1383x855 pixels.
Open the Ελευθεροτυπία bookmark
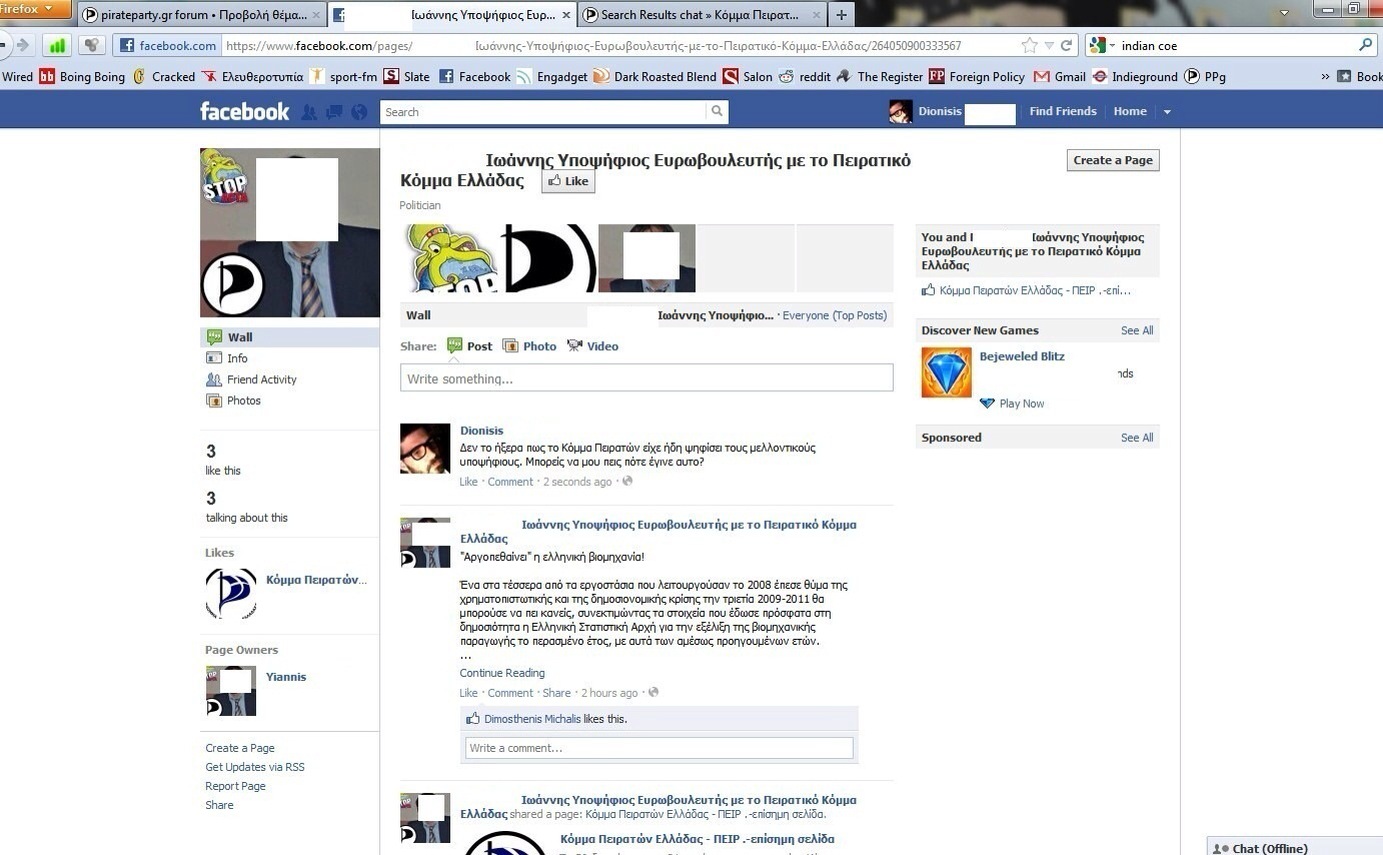(252, 76)
